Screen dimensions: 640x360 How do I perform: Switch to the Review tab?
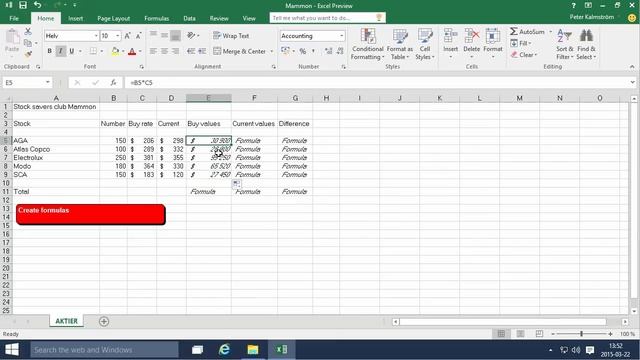pos(219,18)
